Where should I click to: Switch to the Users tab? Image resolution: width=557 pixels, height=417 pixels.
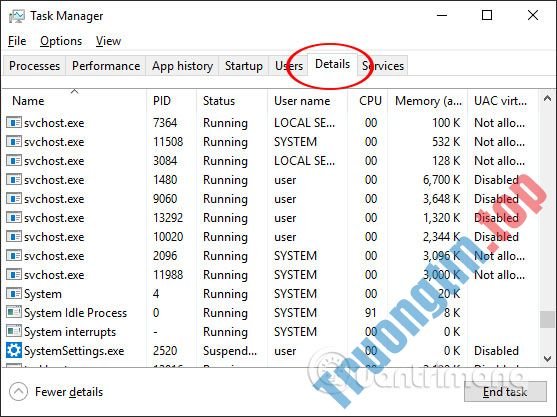289,66
